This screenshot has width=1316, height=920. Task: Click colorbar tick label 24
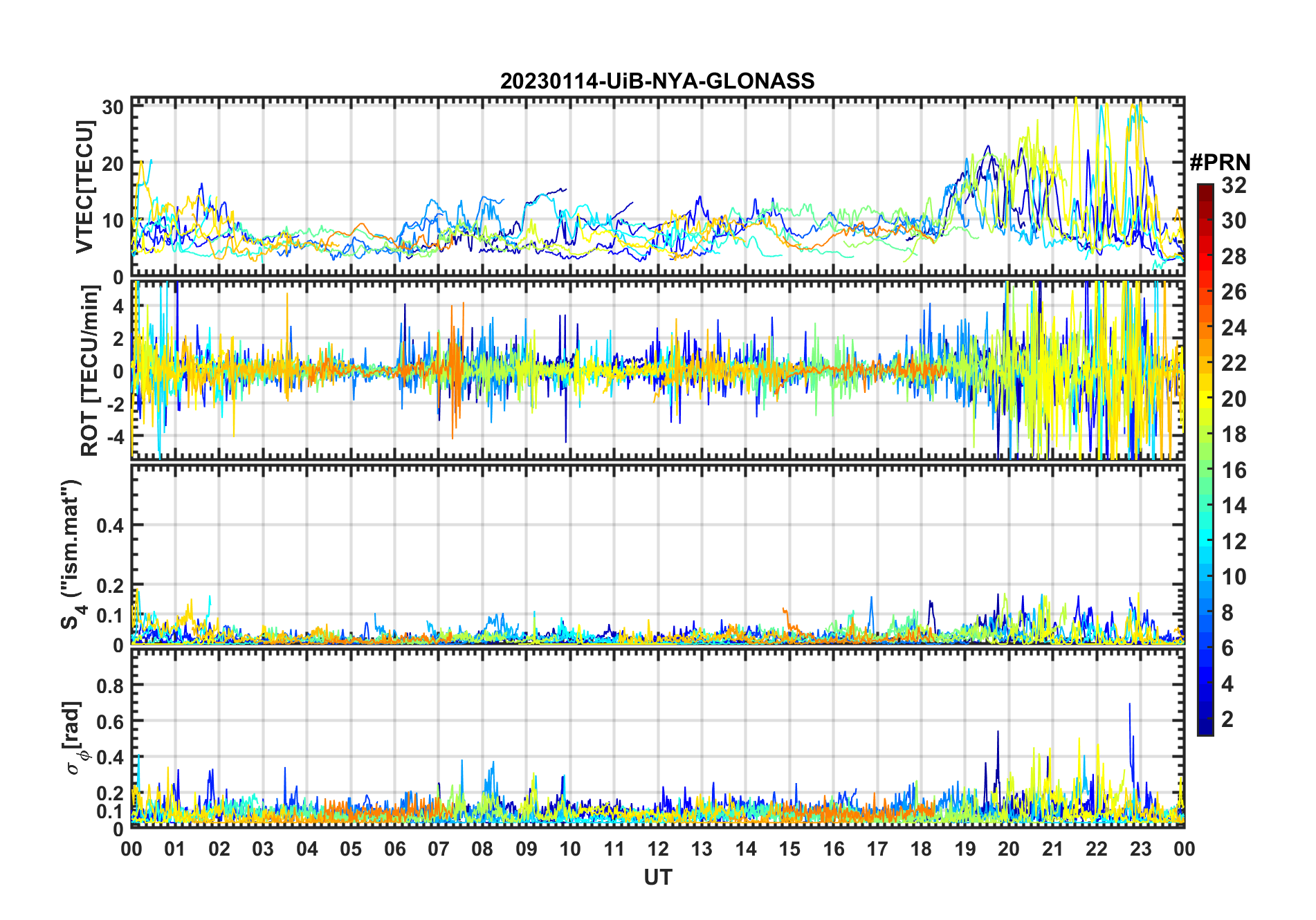point(1234,328)
